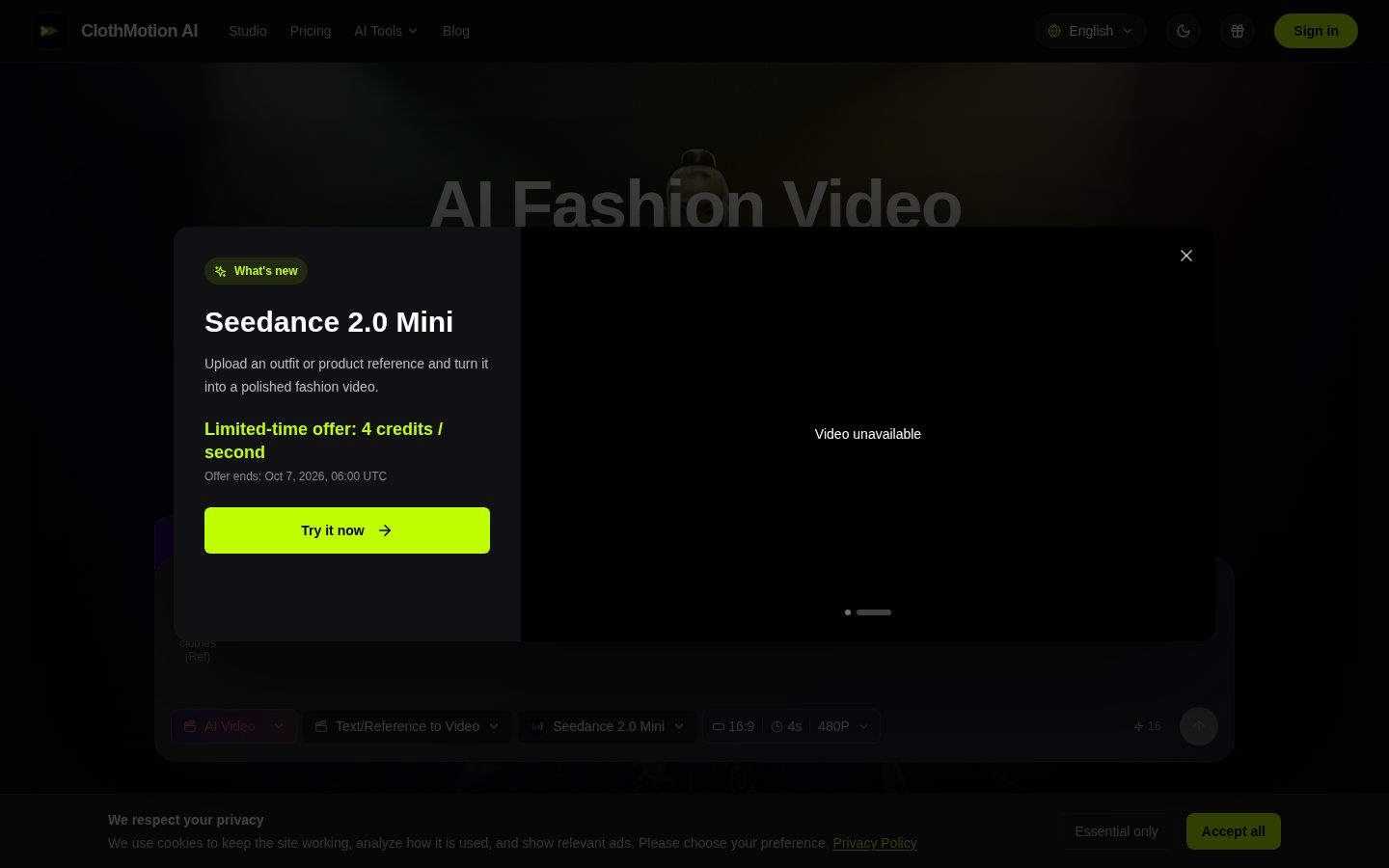Click the Sign in button

click(1316, 31)
